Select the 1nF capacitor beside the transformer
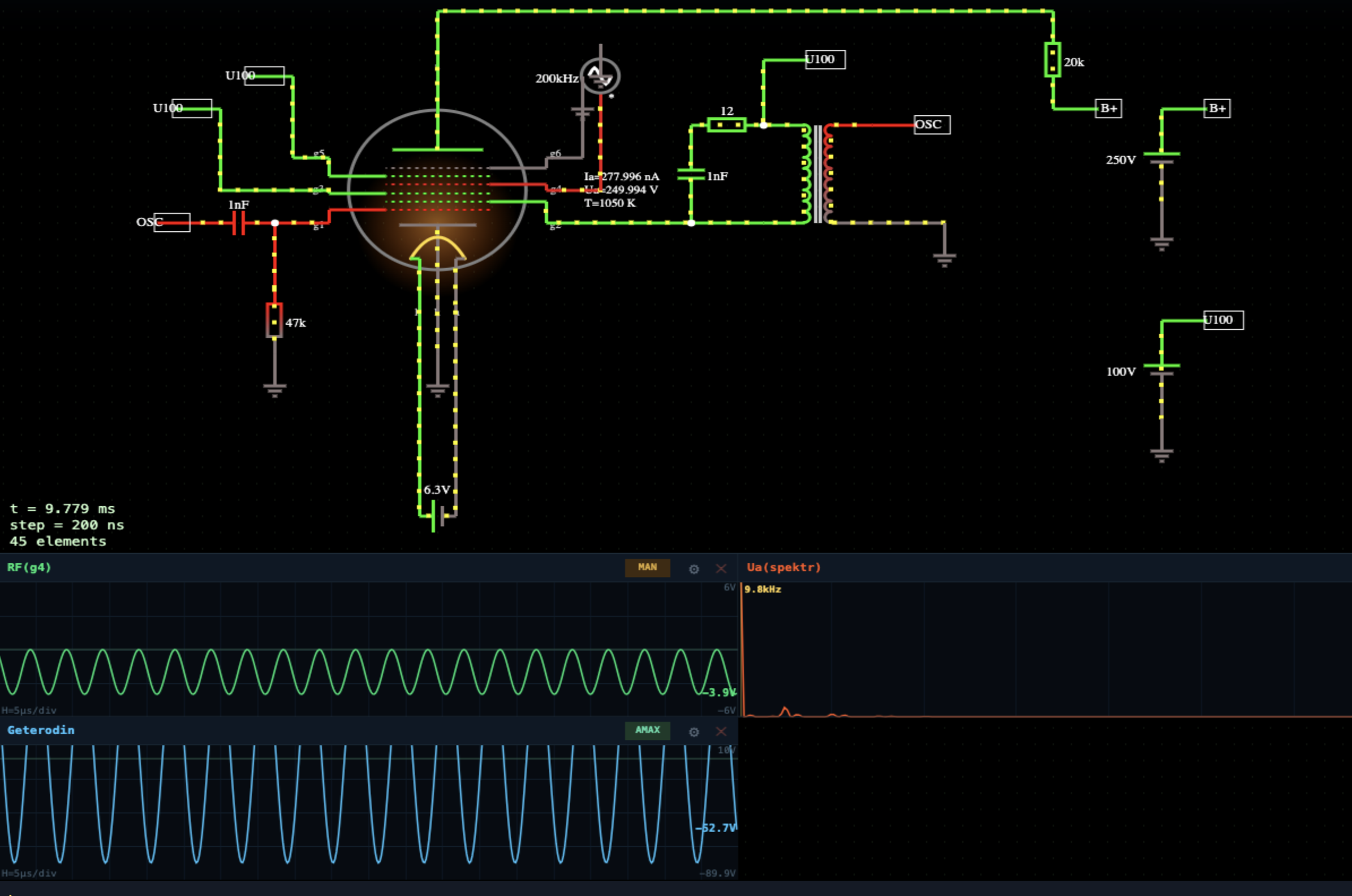 point(691,174)
